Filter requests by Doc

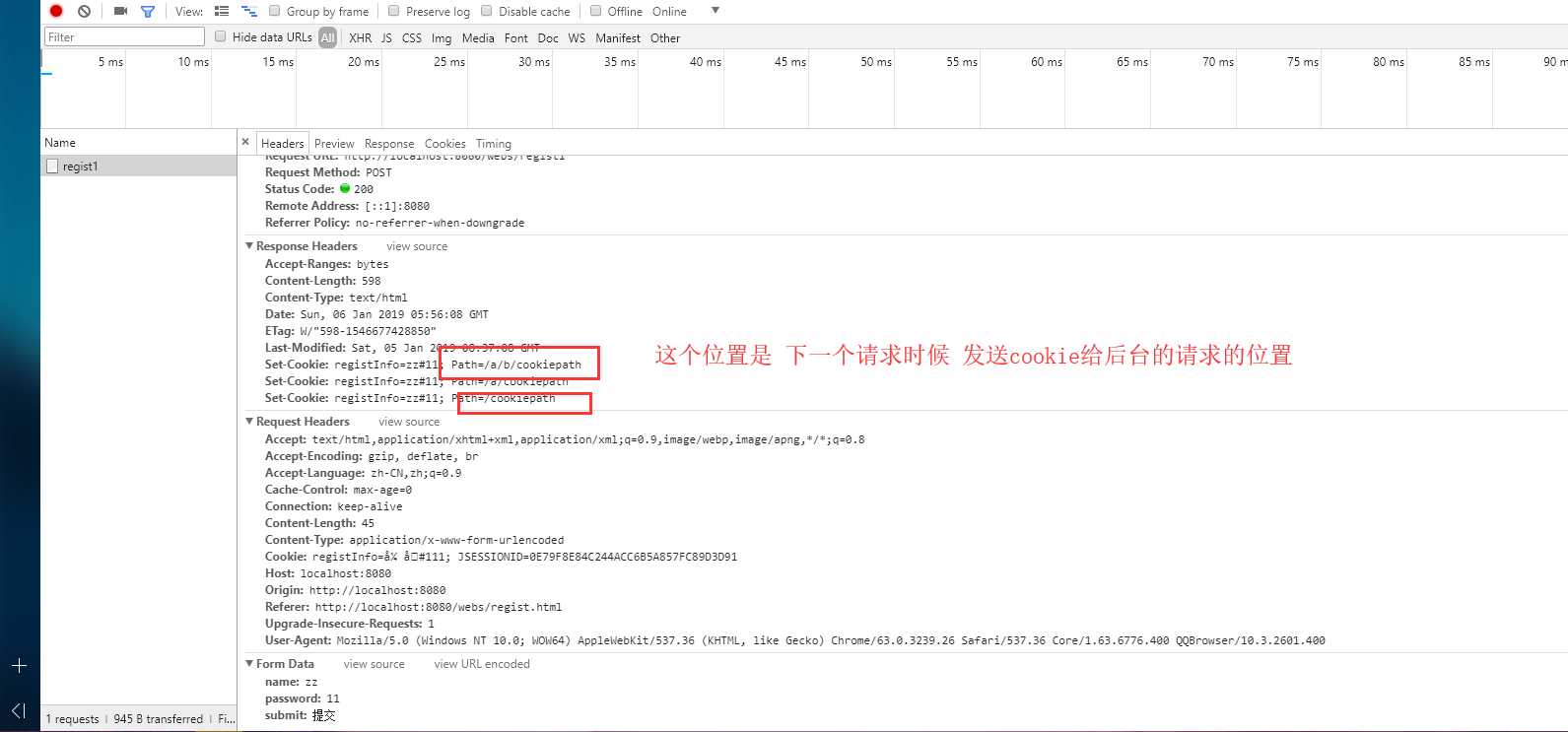point(548,37)
